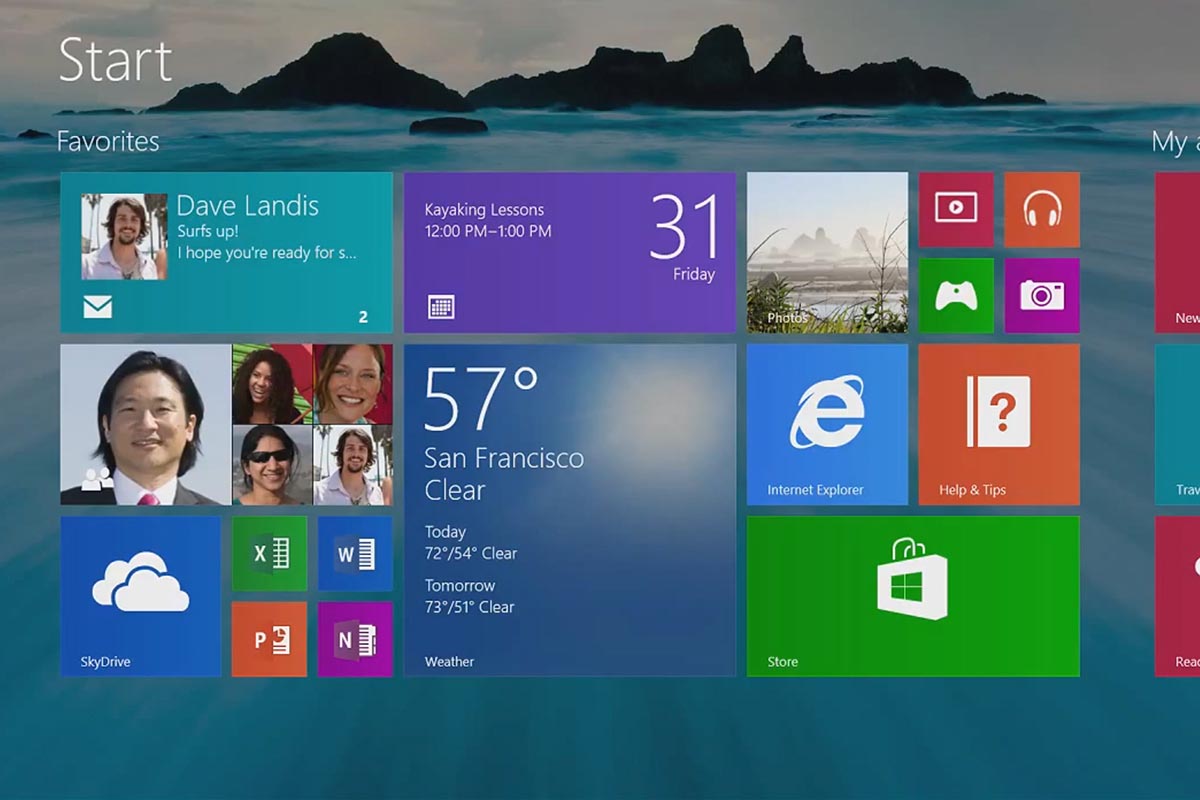Open the Calendar tile showing Kayaking Lessons
Screen dimensions: 1200x800
point(569,252)
